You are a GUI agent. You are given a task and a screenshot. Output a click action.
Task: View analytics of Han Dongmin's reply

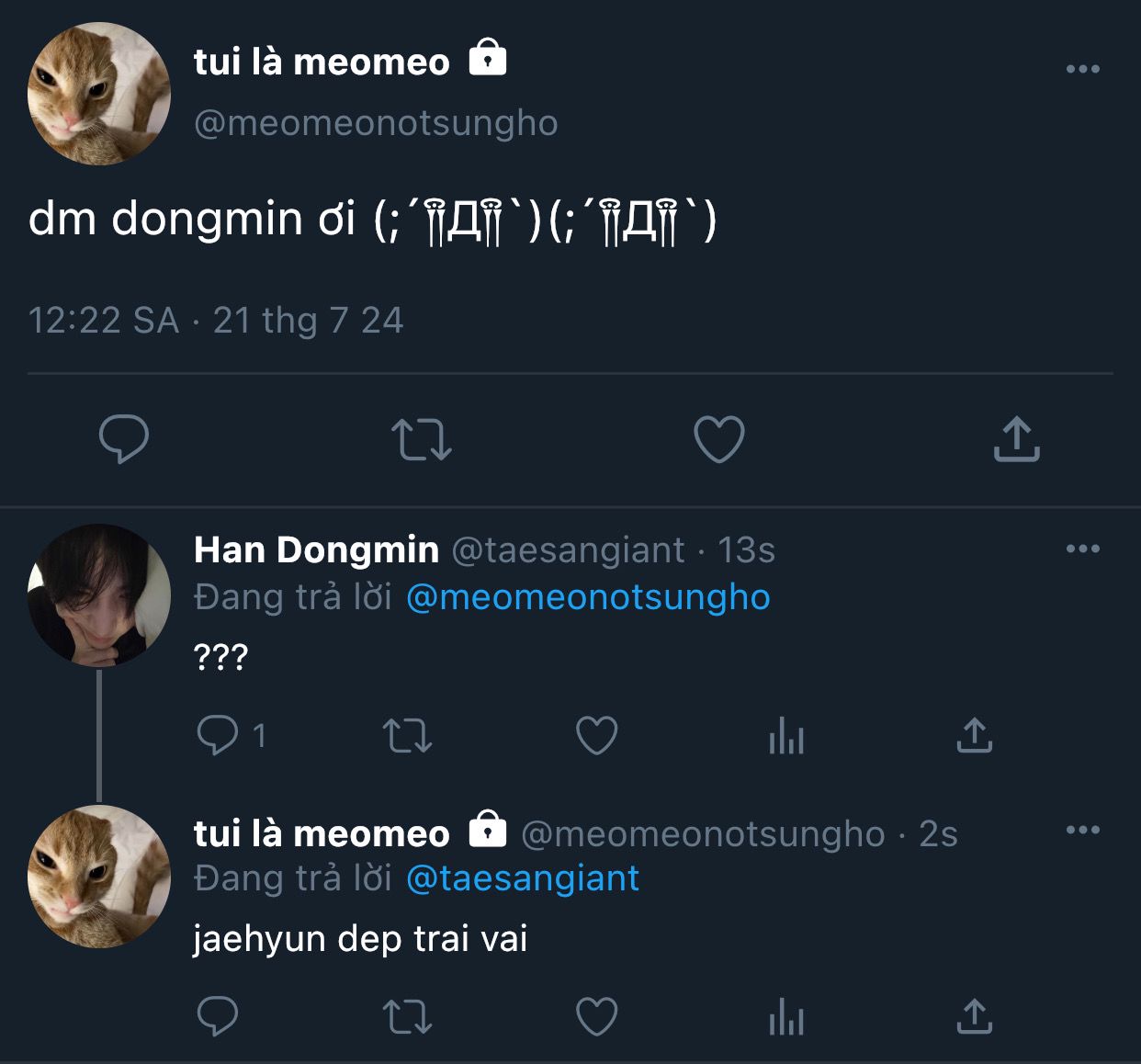coord(786,736)
